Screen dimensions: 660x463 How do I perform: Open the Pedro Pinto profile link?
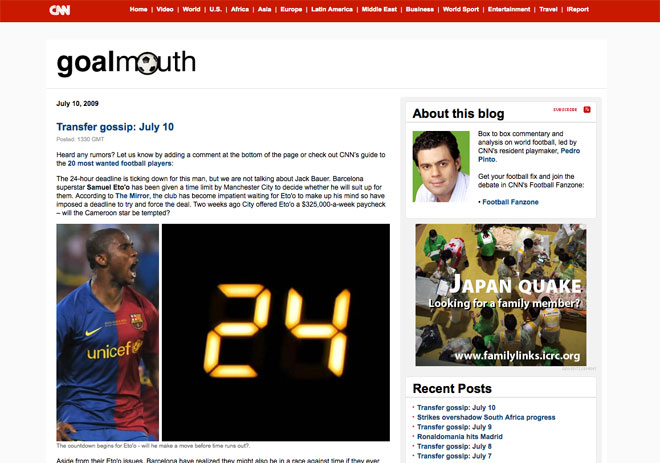529,155
